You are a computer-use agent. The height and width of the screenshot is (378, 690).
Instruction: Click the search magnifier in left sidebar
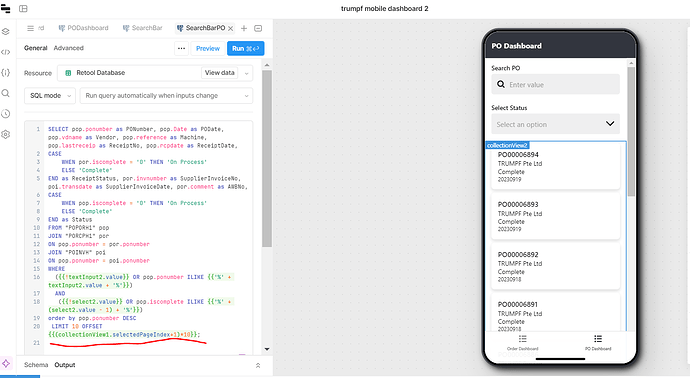(x=6, y=93)
